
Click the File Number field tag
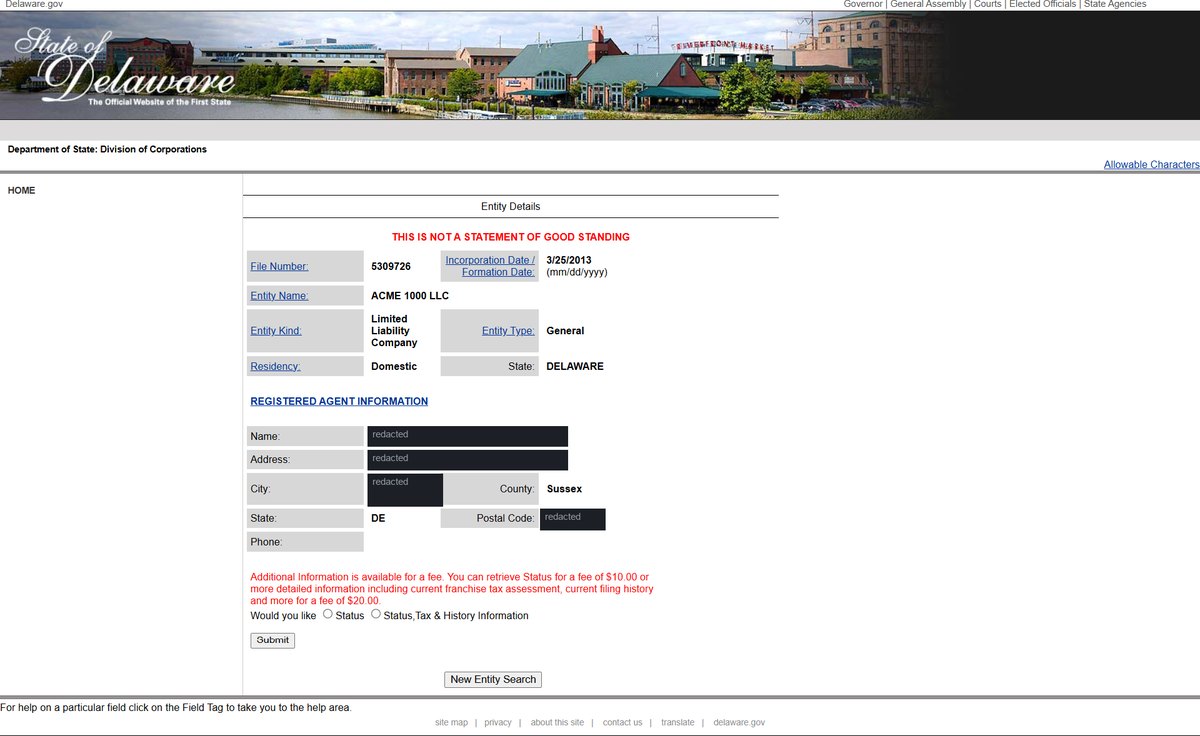(x=279, y=266)
